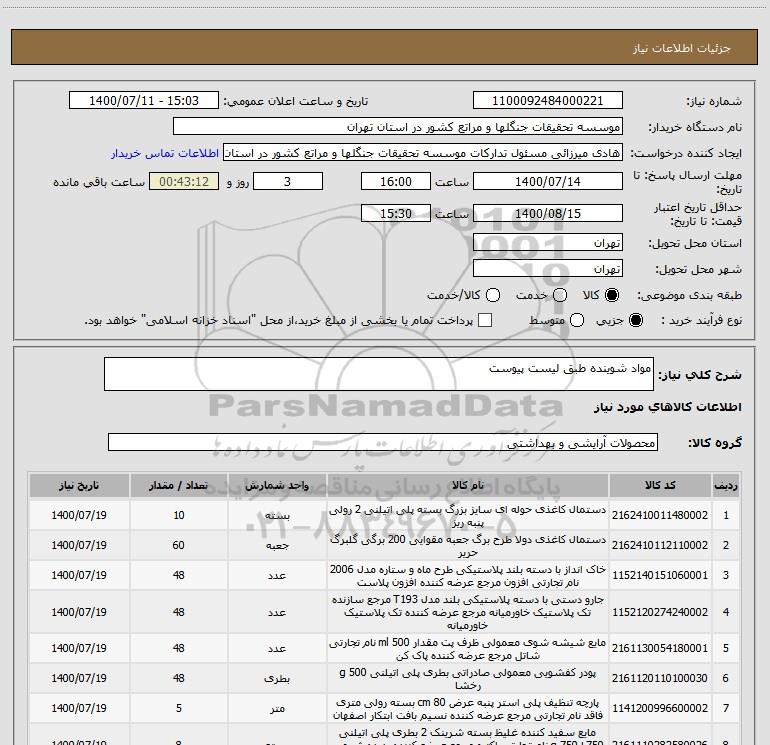This screenshot has width=770, height=745.
Task: Click the days remaining field showing 3
Action: coord(288,181)
